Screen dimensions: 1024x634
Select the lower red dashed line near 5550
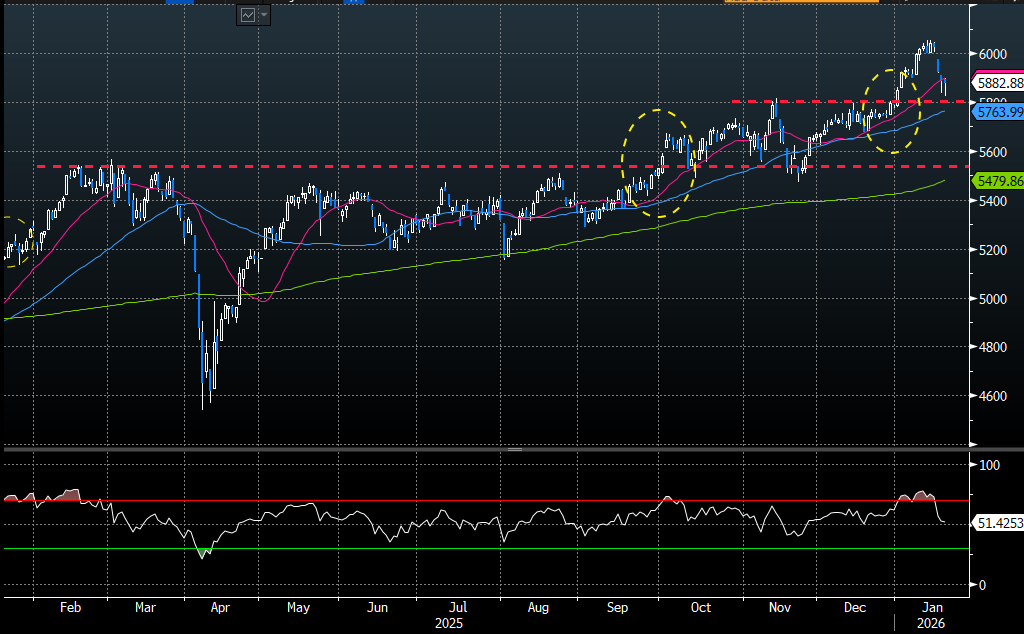(x=300, y=166)
